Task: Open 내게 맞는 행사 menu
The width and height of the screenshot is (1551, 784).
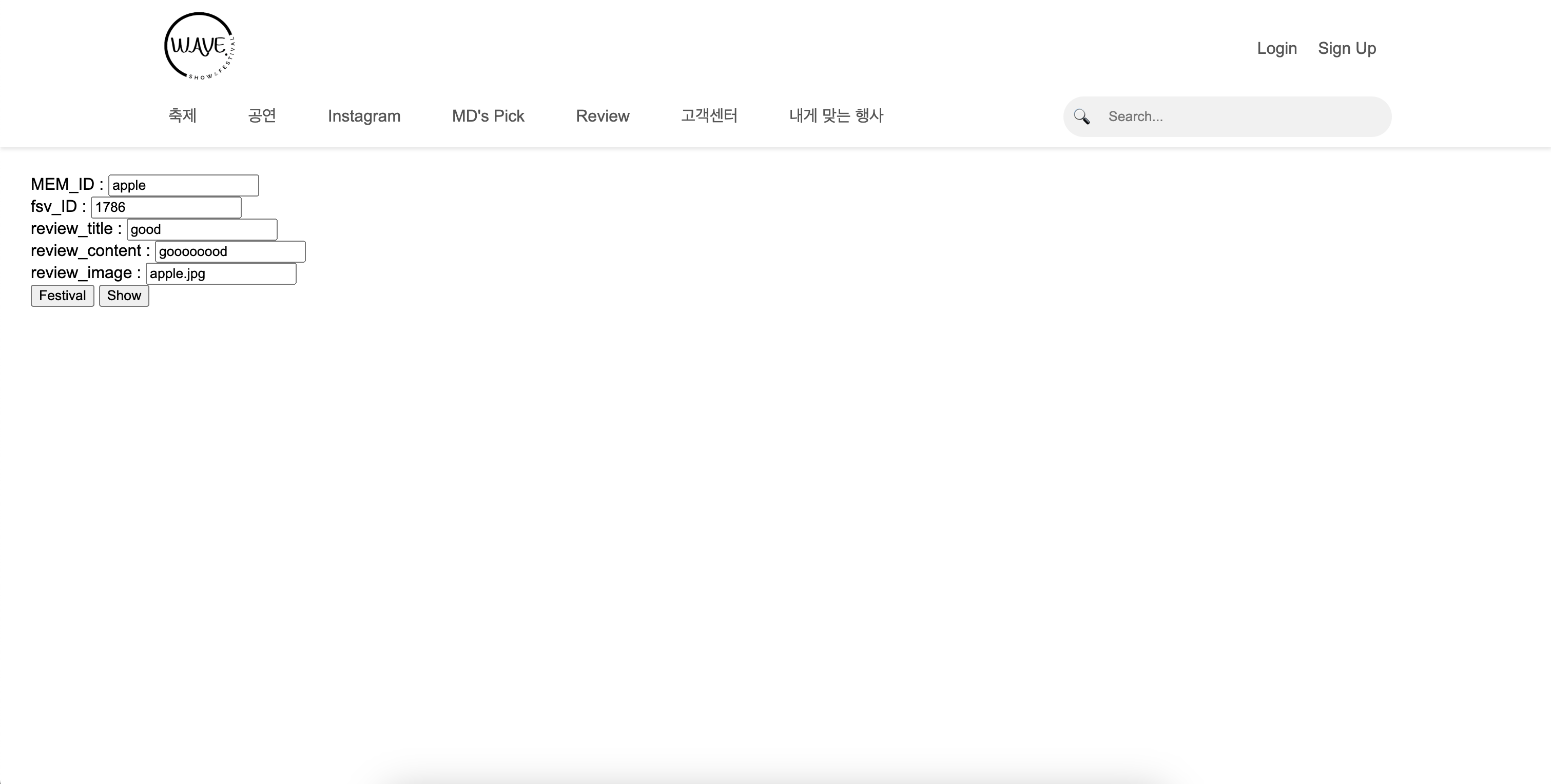Action: click(x=836, y=115)
